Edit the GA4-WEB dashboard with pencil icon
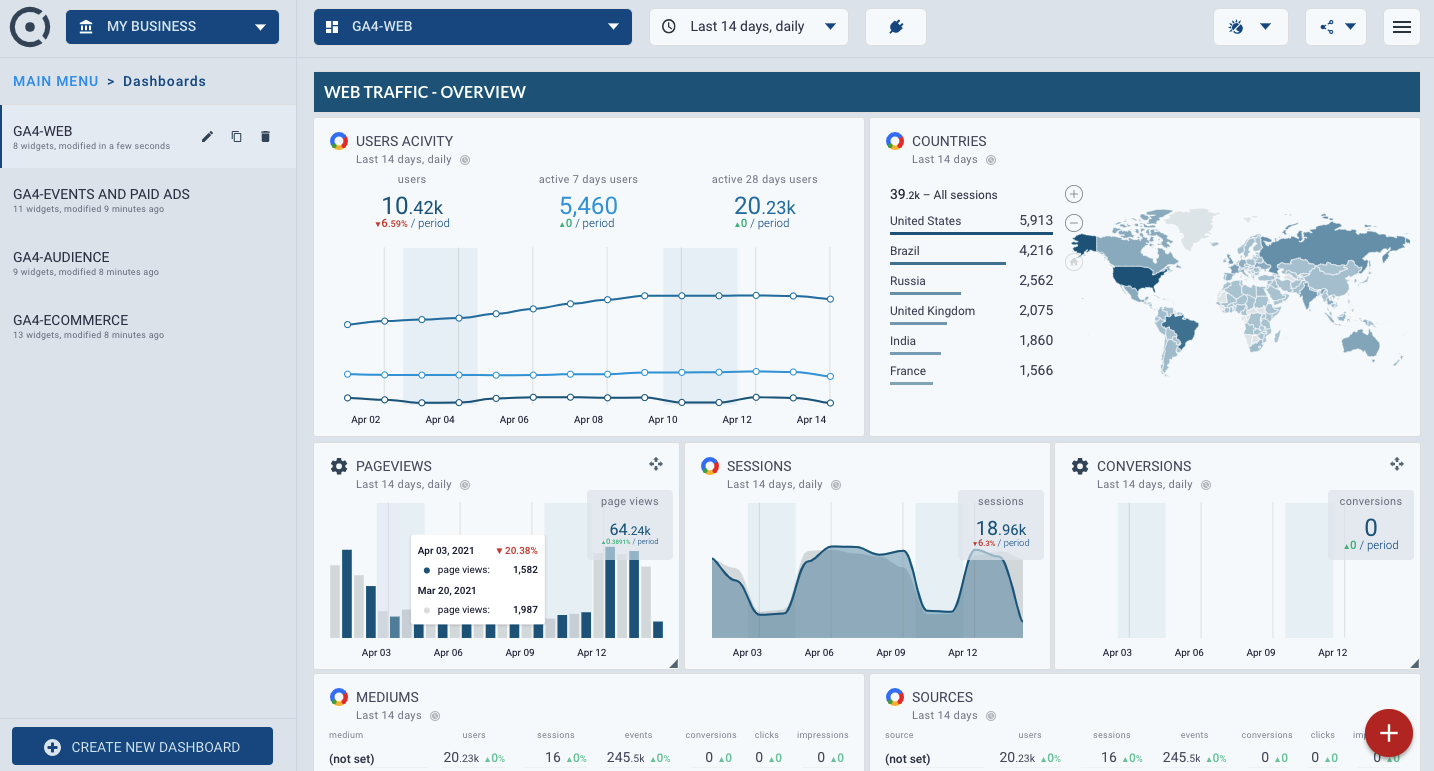The image size is (1434, 771). [207, 137]
